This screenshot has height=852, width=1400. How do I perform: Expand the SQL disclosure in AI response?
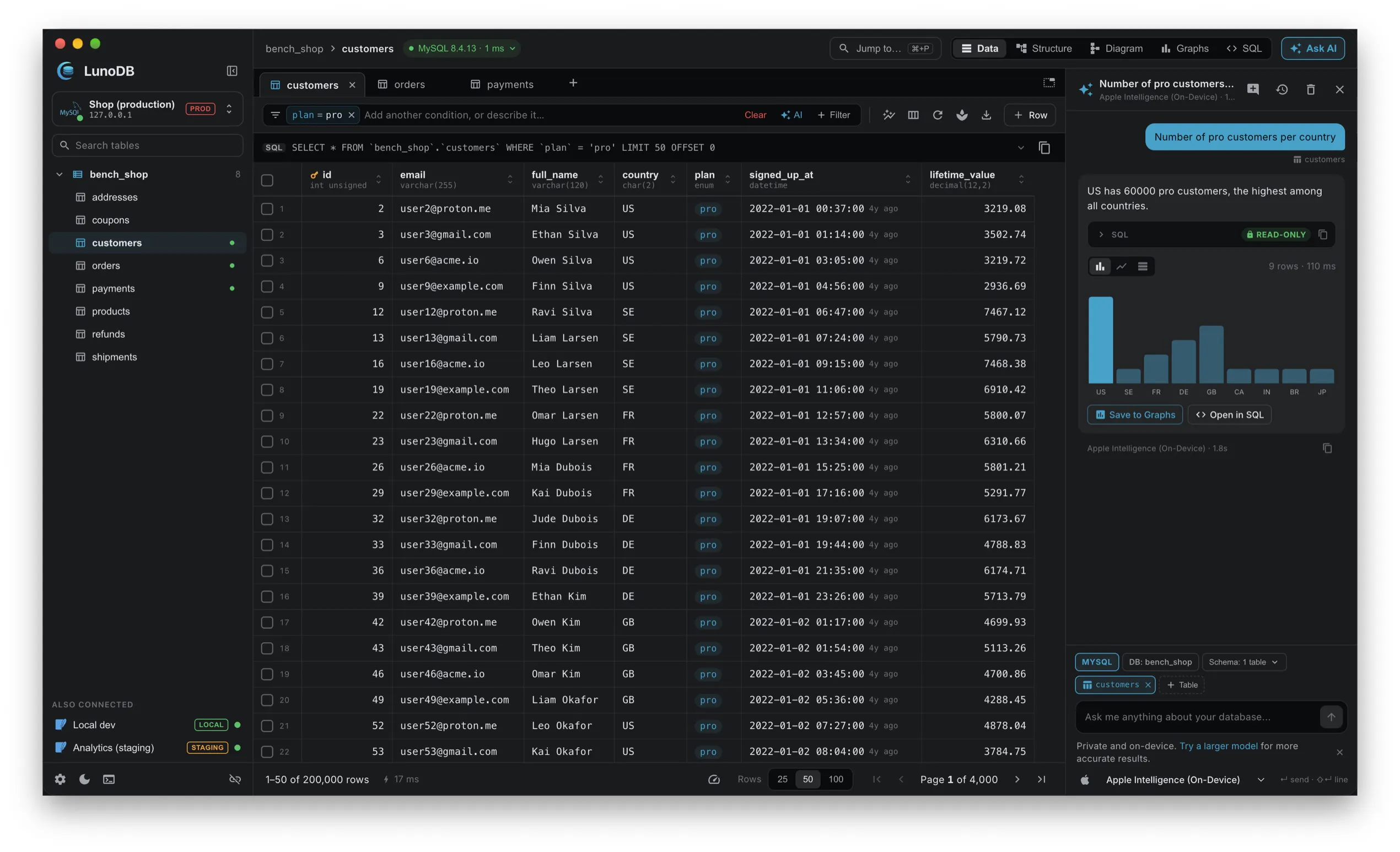click(x=1101, y=235)
